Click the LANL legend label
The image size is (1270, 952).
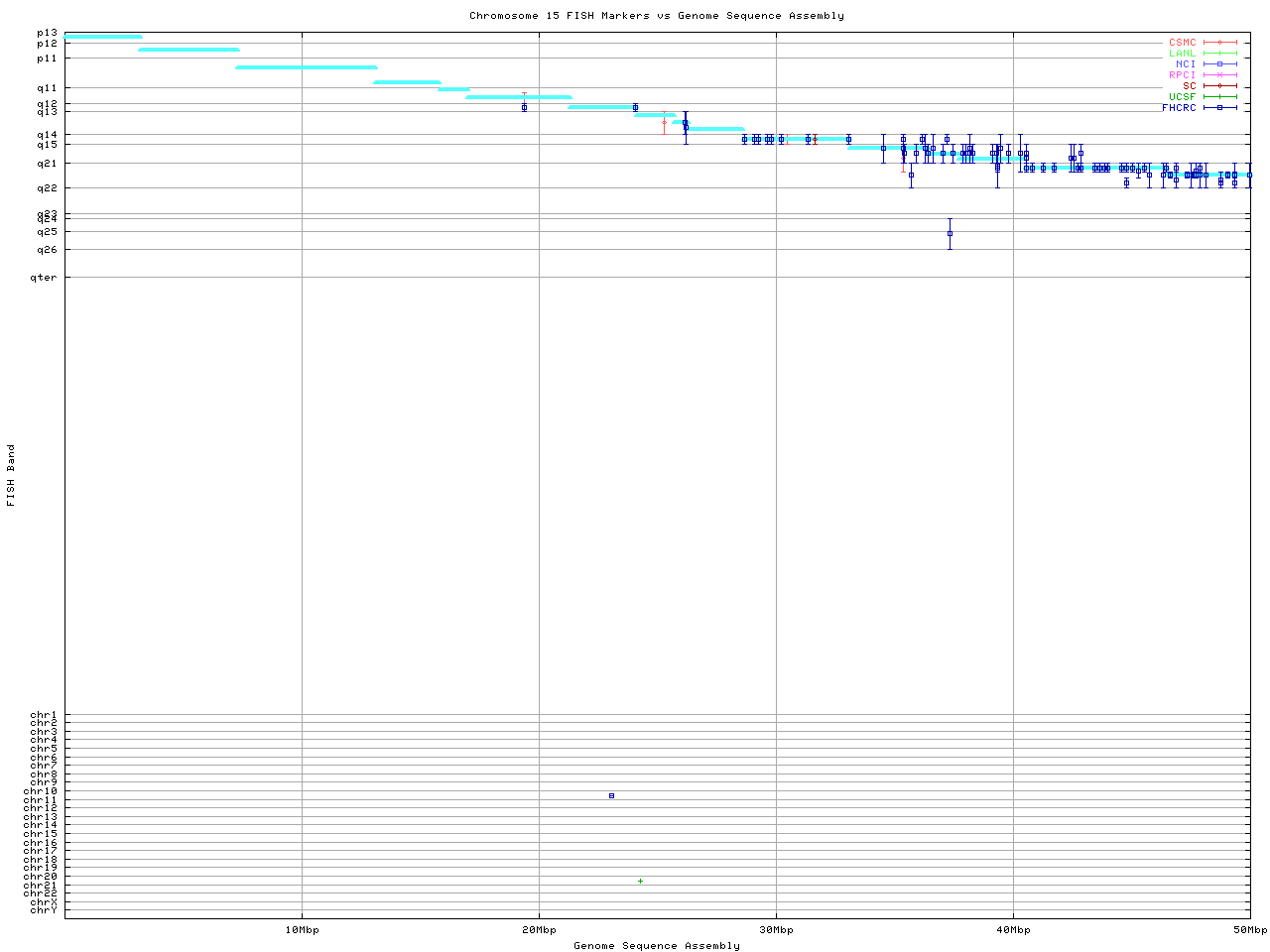[x=1182, y=54]
